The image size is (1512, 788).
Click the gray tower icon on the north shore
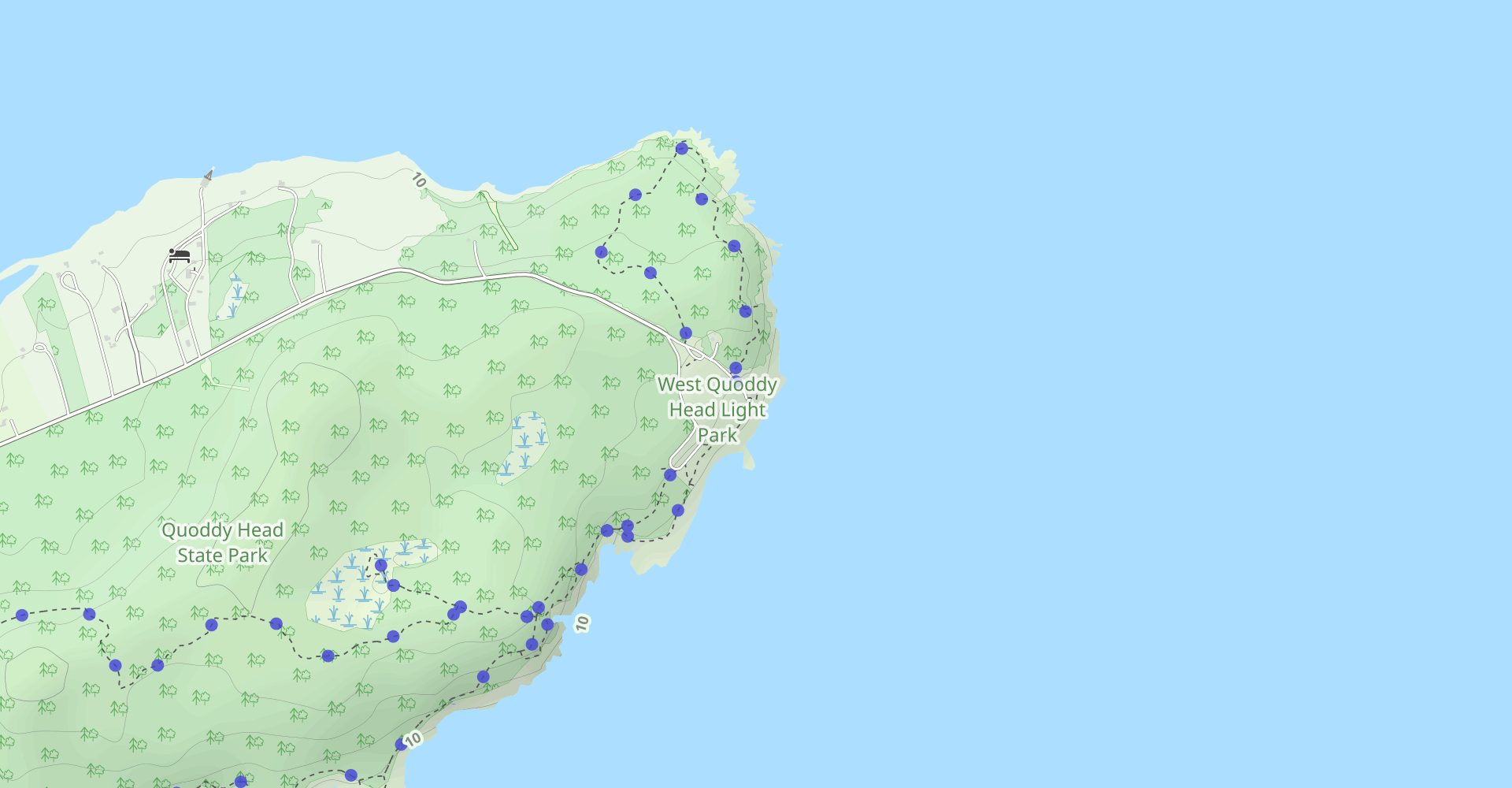tap(208, 174)
